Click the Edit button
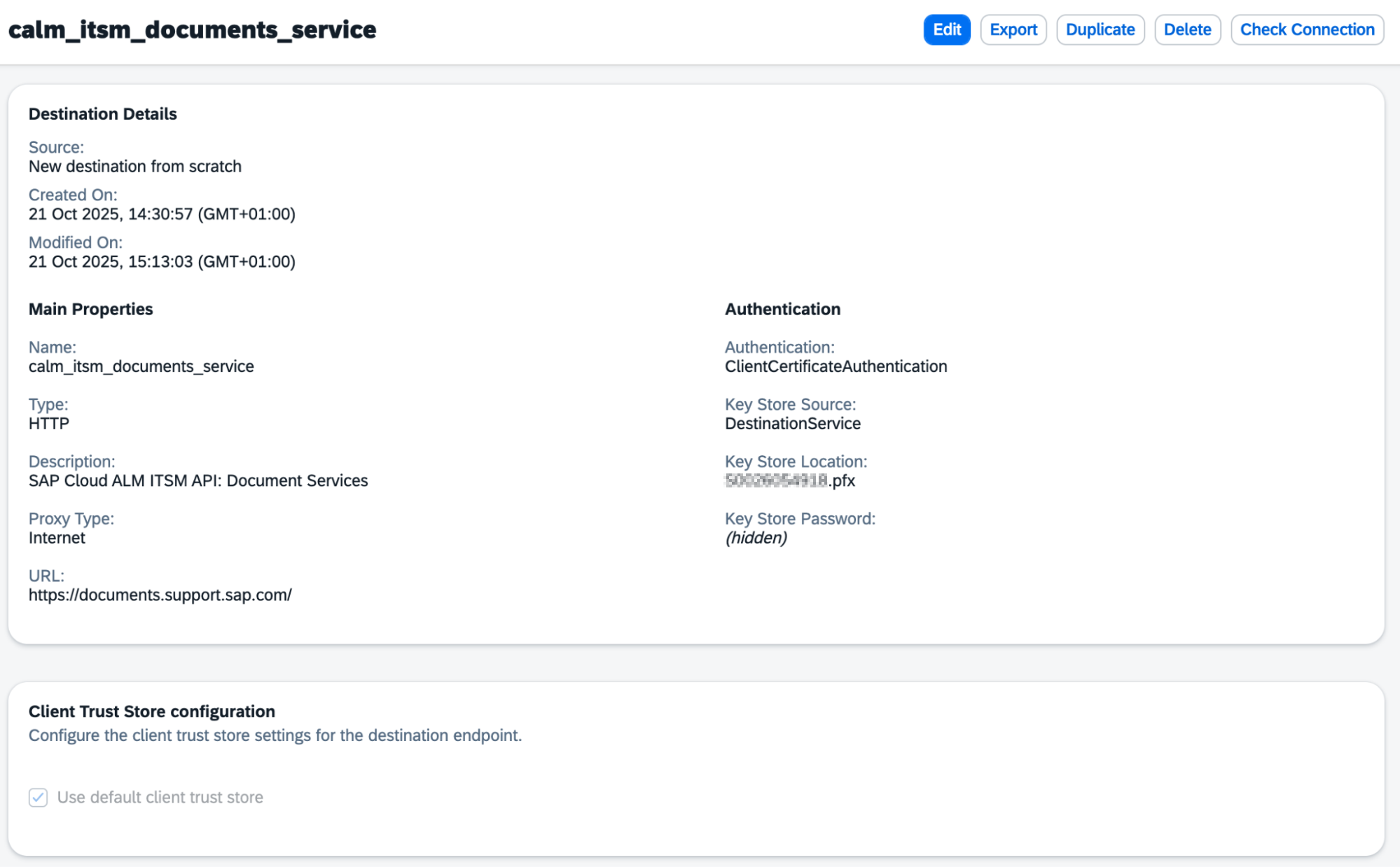The image size is (1400, 867). pos(946,29)
